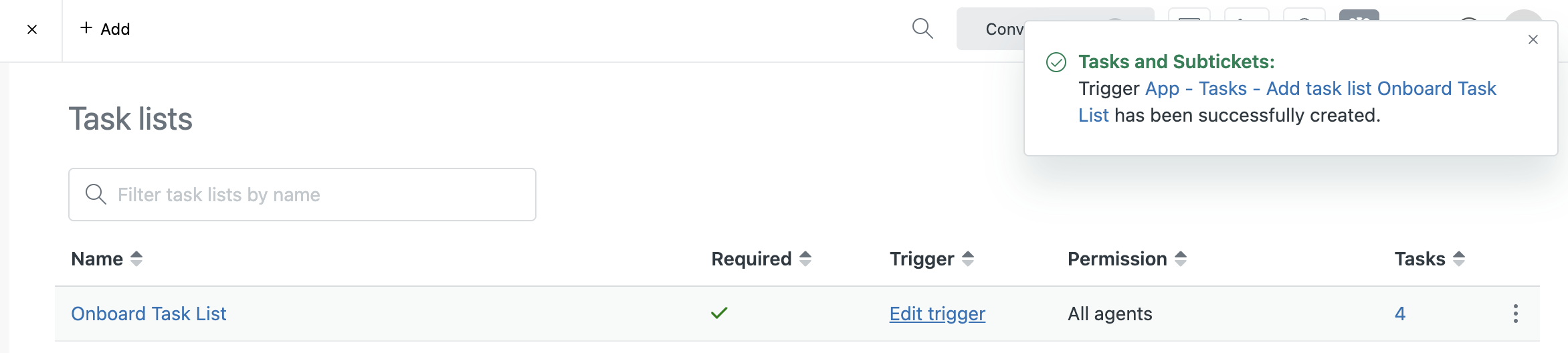This screenshot has height=353, width=1568.
Task: Focus the Filter task lists by name field
Action: 302,195
